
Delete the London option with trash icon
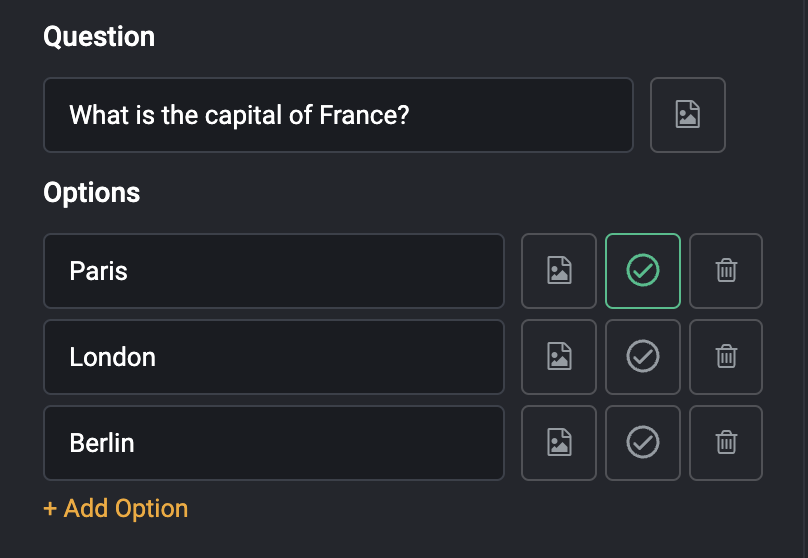coord(726,357)
